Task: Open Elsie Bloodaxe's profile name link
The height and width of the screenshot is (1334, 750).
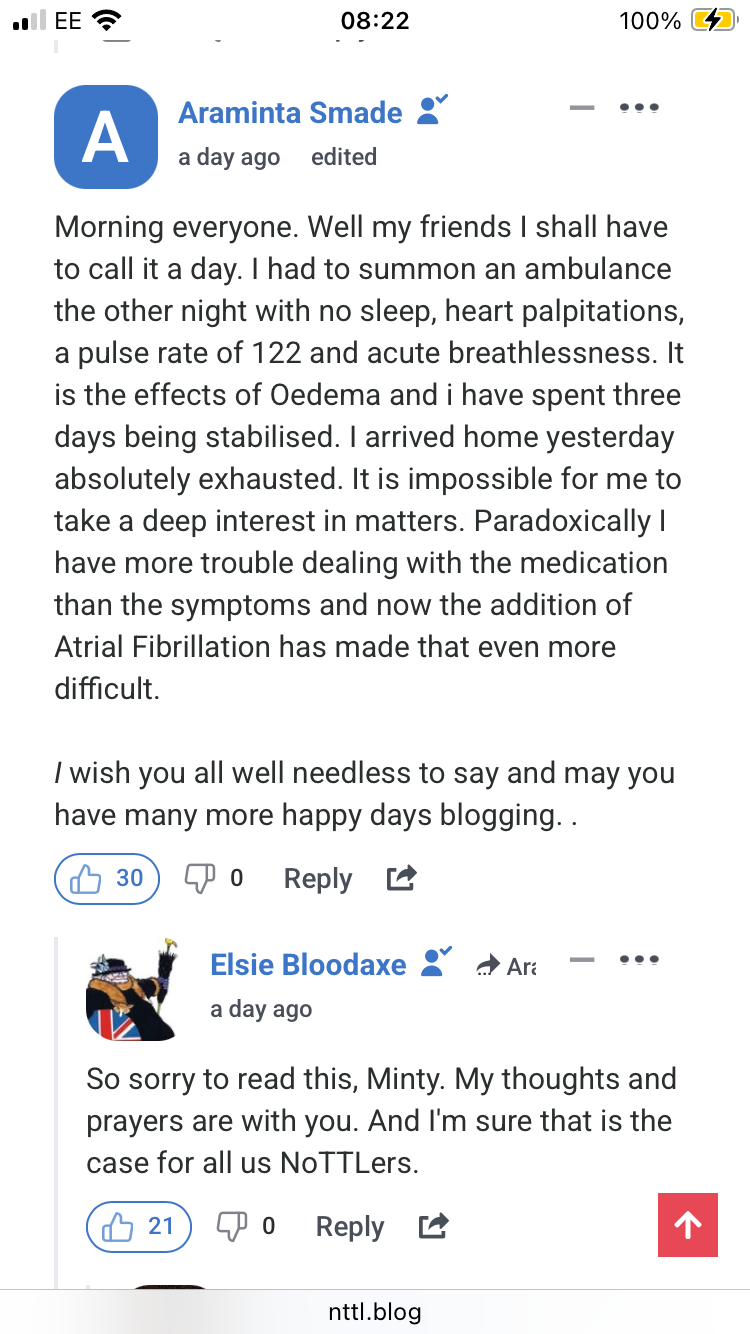Action: pos(308,964)
